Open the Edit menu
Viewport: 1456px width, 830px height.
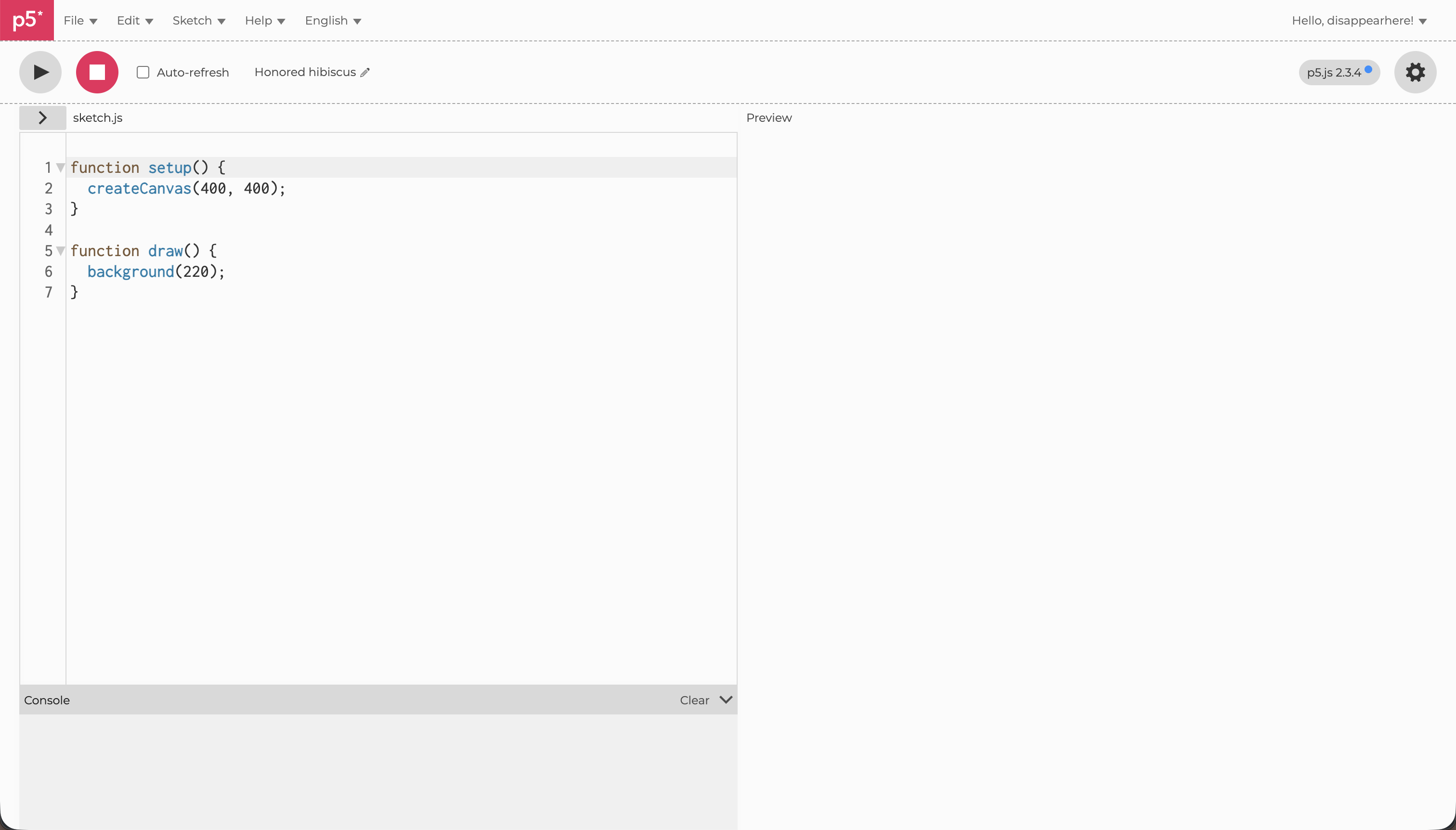[135, 21]
